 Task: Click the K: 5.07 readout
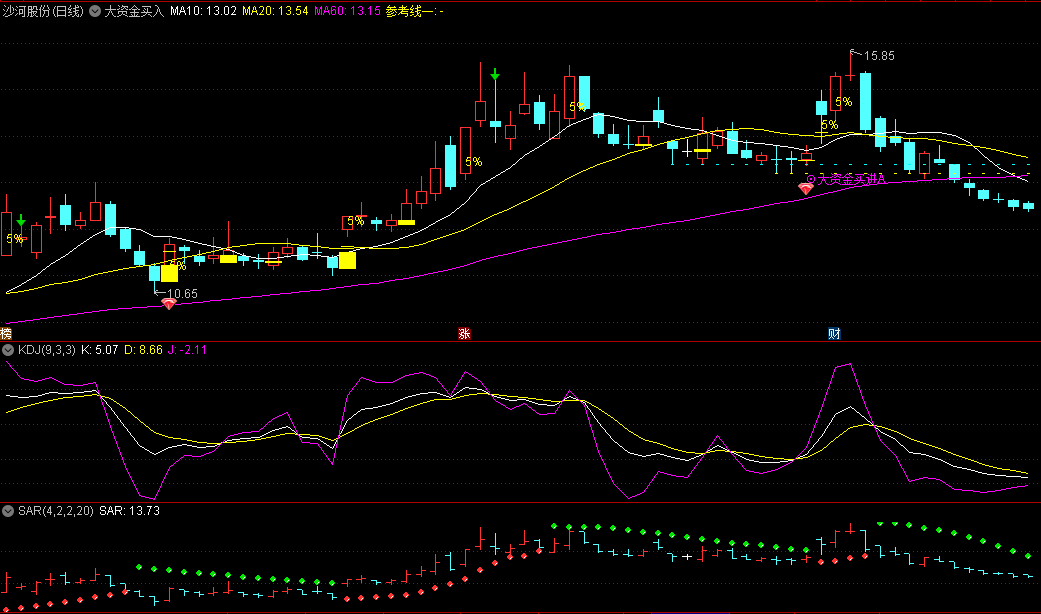click(100, 350)
